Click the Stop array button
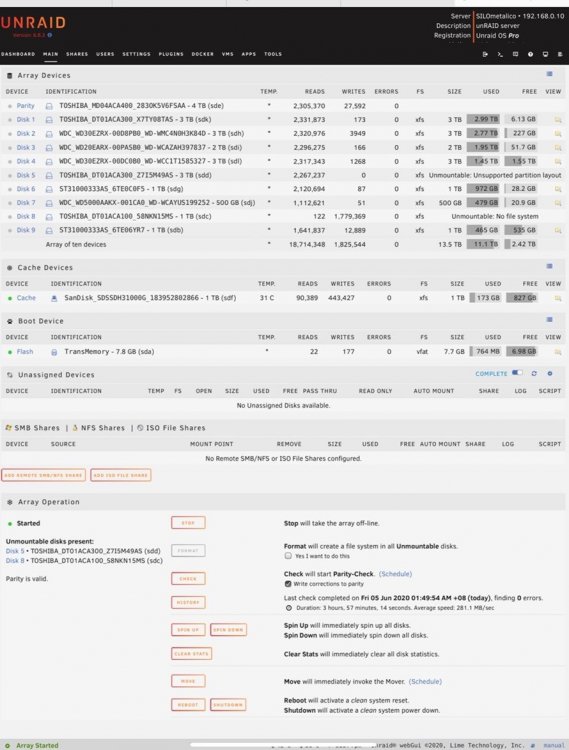 tap(188, 523)
